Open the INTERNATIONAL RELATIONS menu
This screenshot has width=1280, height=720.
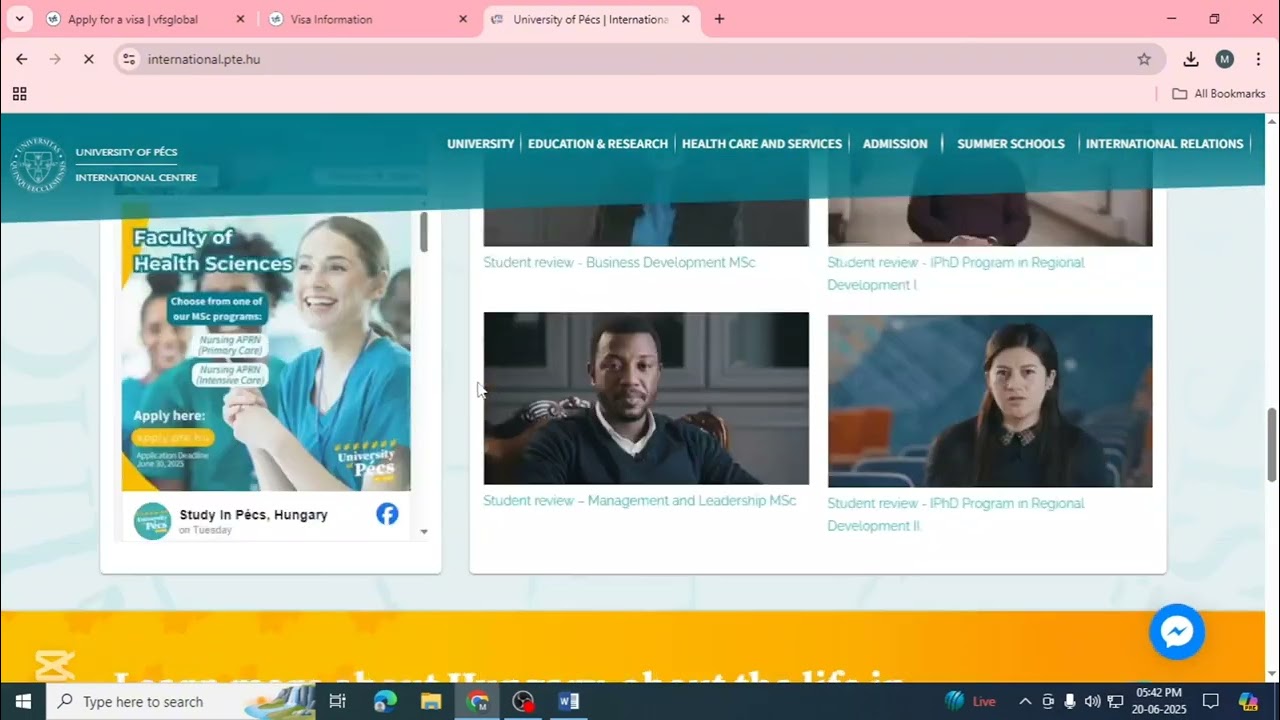coord(1164,144)
